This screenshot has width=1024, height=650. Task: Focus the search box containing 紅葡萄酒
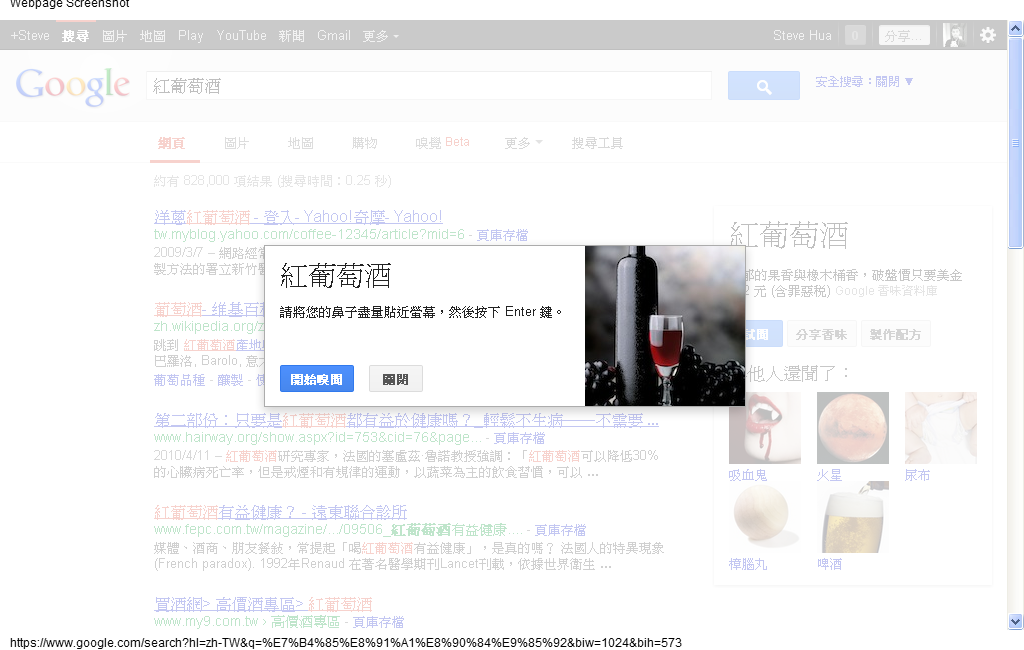coord(428,86)
